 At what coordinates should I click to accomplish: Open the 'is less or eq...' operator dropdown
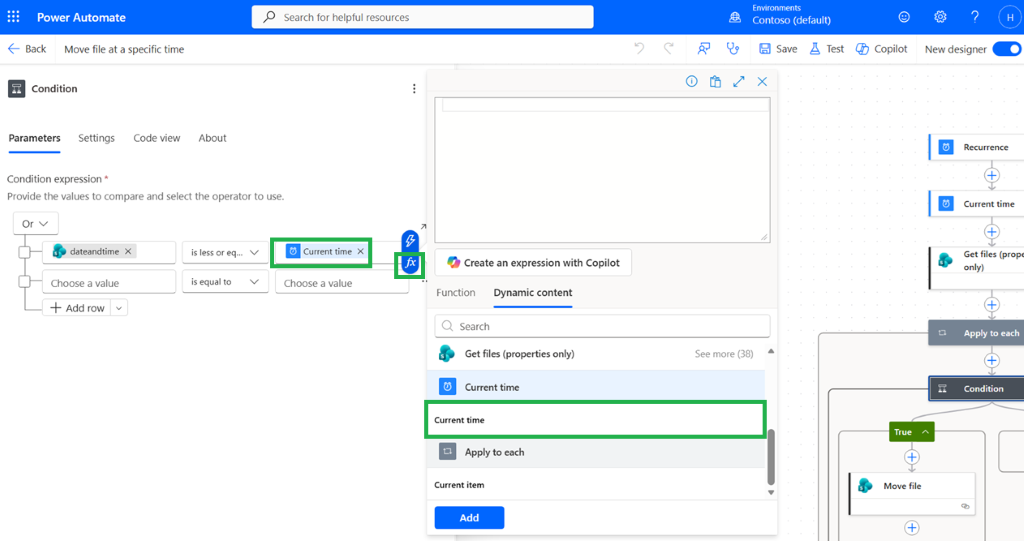(225, 252)
